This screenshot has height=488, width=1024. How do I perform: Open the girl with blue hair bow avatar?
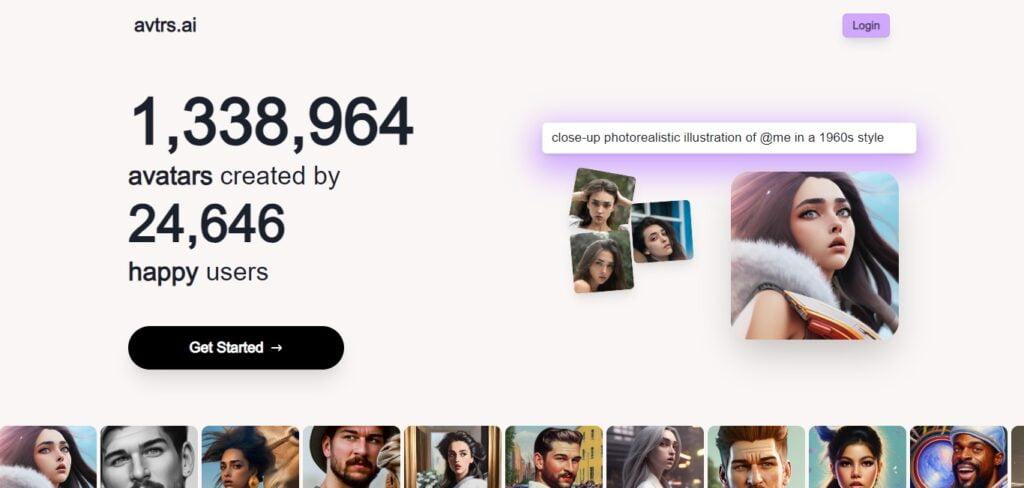(x=857, y=457)
